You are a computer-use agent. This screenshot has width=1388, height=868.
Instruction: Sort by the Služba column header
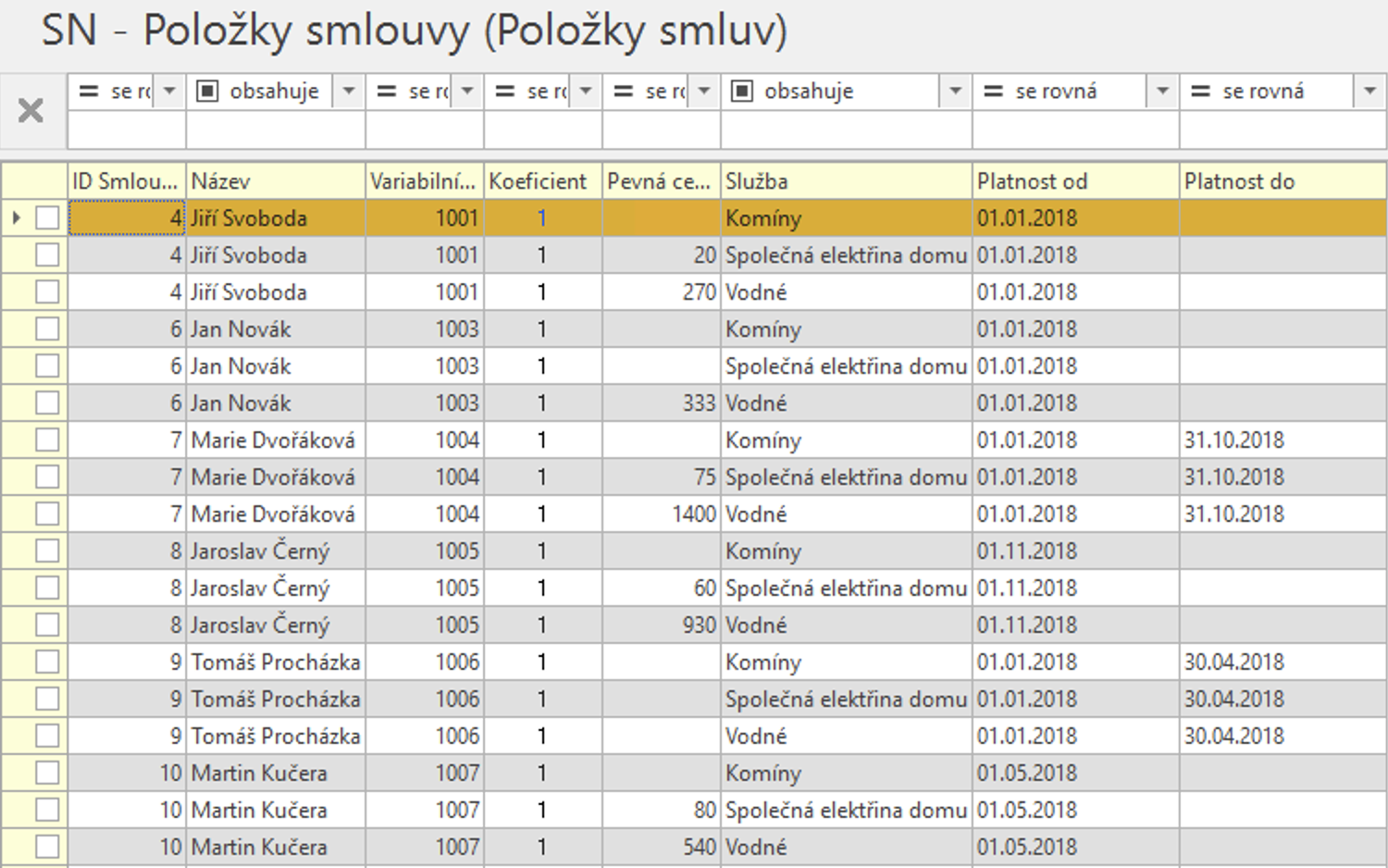[846, 181]
